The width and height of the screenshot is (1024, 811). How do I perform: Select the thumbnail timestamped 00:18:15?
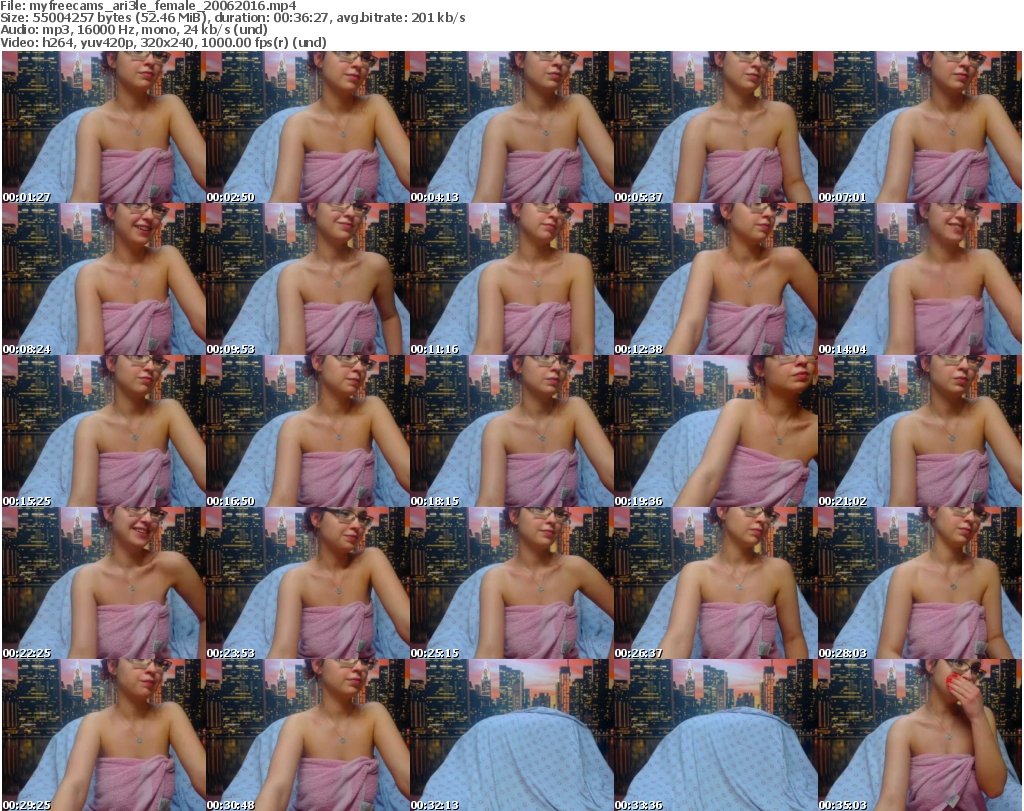coord(511,431)
